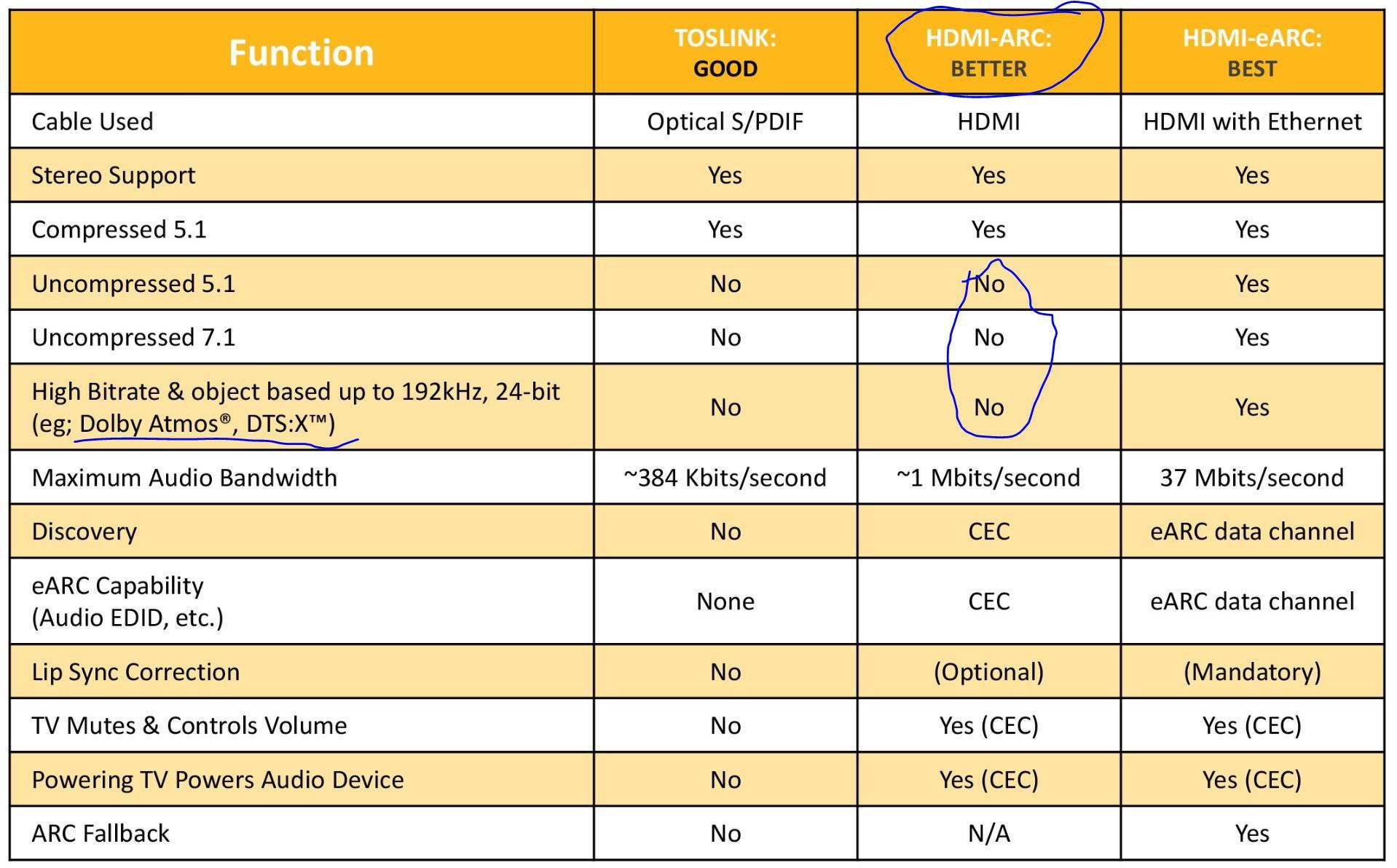This screenshot has width=1397, height=868.
Task: Click the Optical S/PDIF cell
Action: pos(725,121)
